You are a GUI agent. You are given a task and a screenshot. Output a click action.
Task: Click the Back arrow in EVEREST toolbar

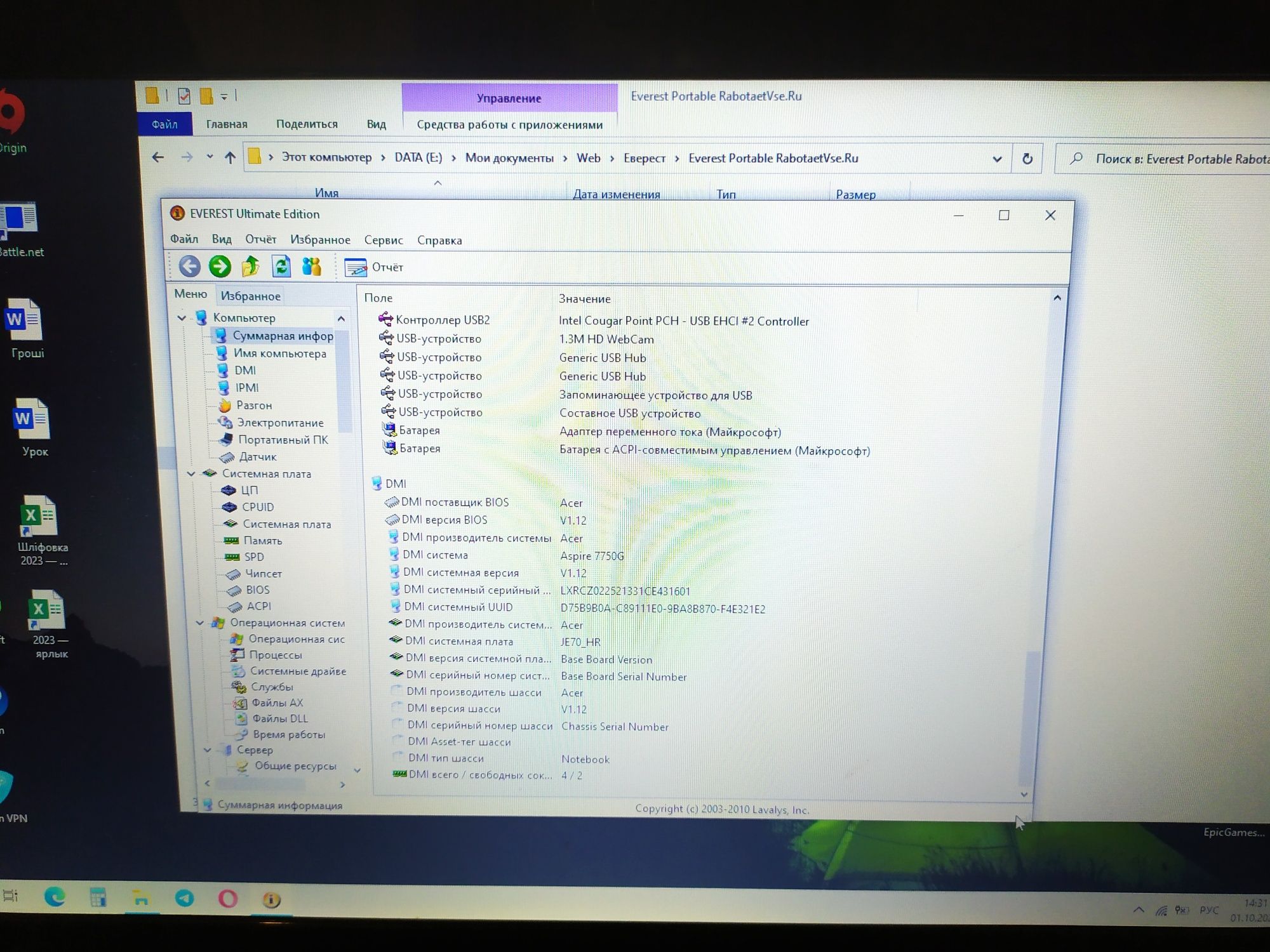point(189,267)
